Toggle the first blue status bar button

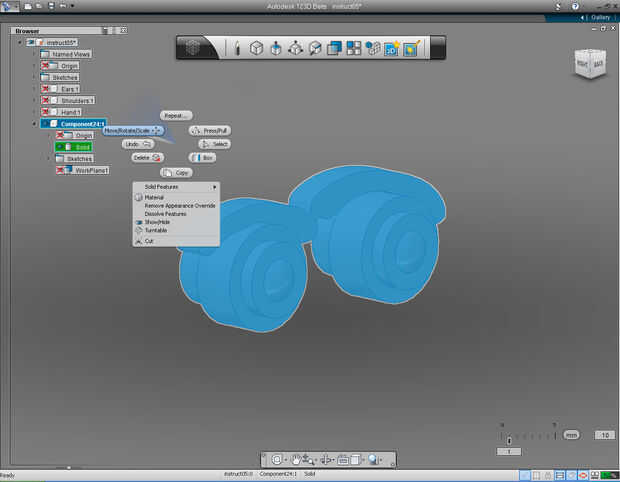525,475
